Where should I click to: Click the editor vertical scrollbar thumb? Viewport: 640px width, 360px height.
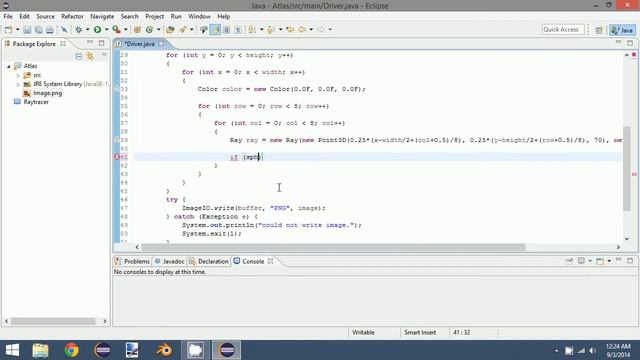(627, 169)
